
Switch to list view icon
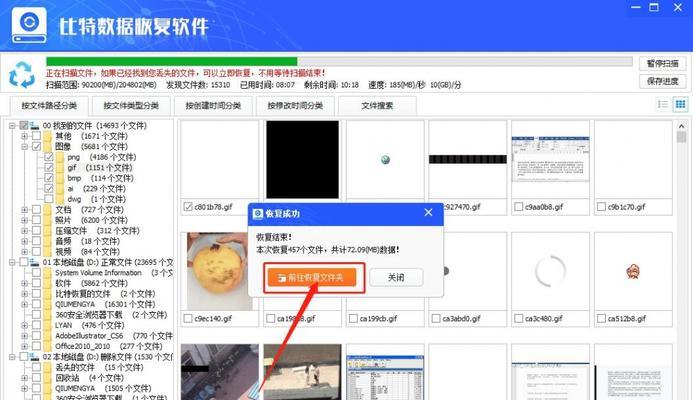tap(663, 104)
